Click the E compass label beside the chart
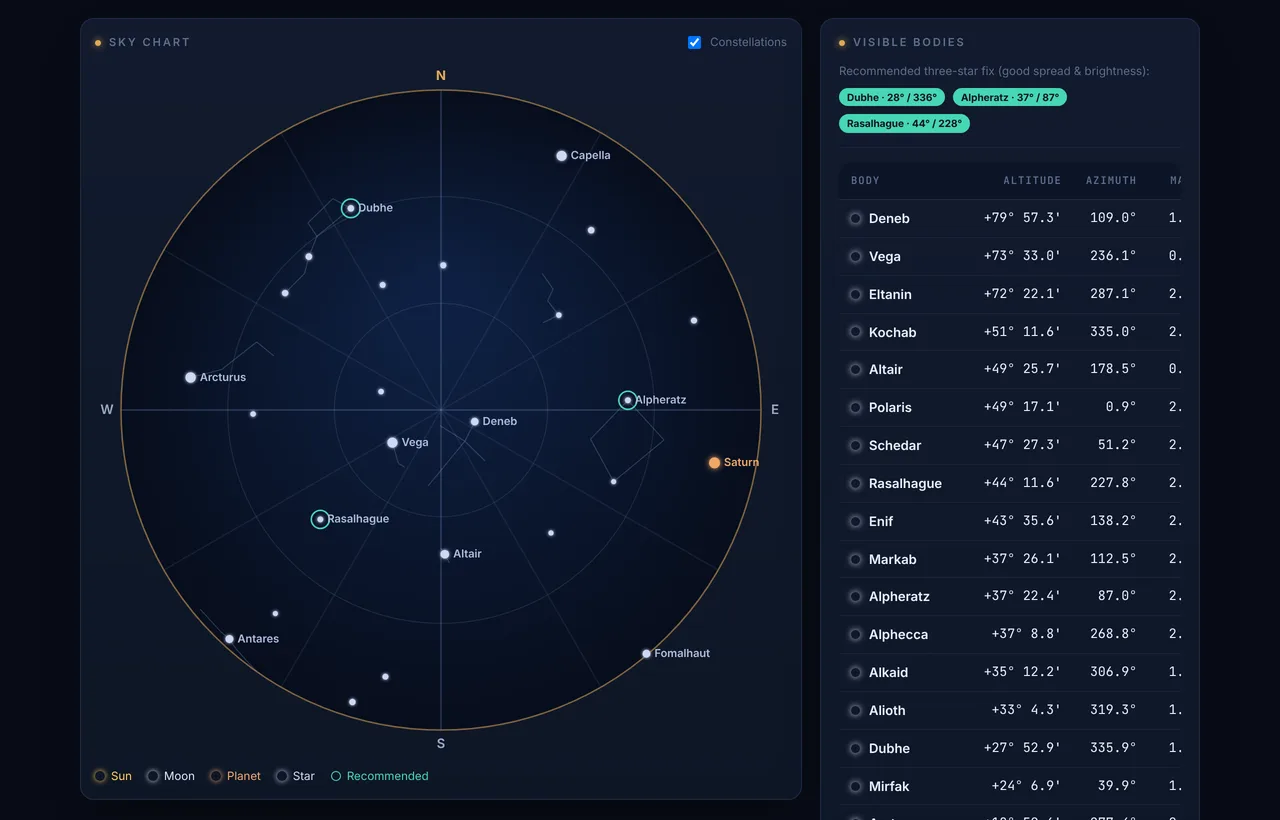This screenshot has height=820, width=1280. pyautogui.click(x=775, y=410)
